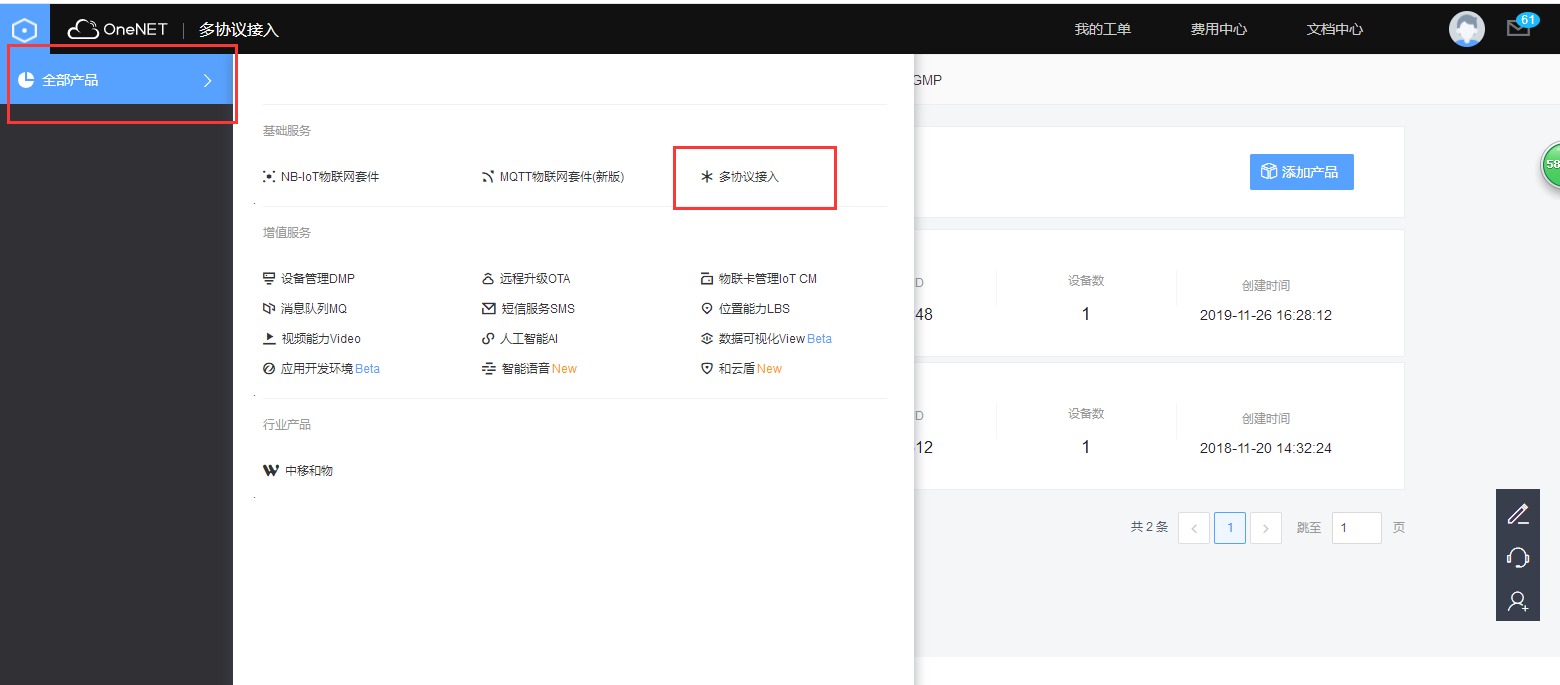The height and width of the screenshot is (685, 1560).
Task: Click the 行业产品 section heading
Action: tap(287, 425)
